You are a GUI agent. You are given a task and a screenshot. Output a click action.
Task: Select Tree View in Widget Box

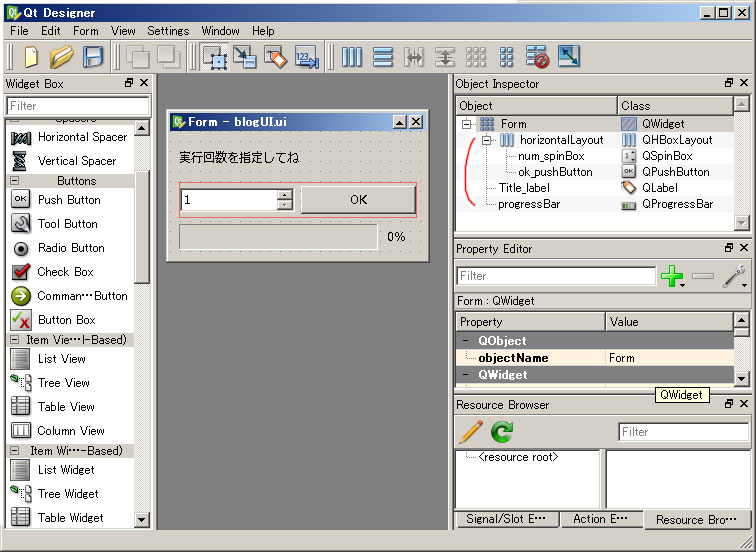[64, 383]
